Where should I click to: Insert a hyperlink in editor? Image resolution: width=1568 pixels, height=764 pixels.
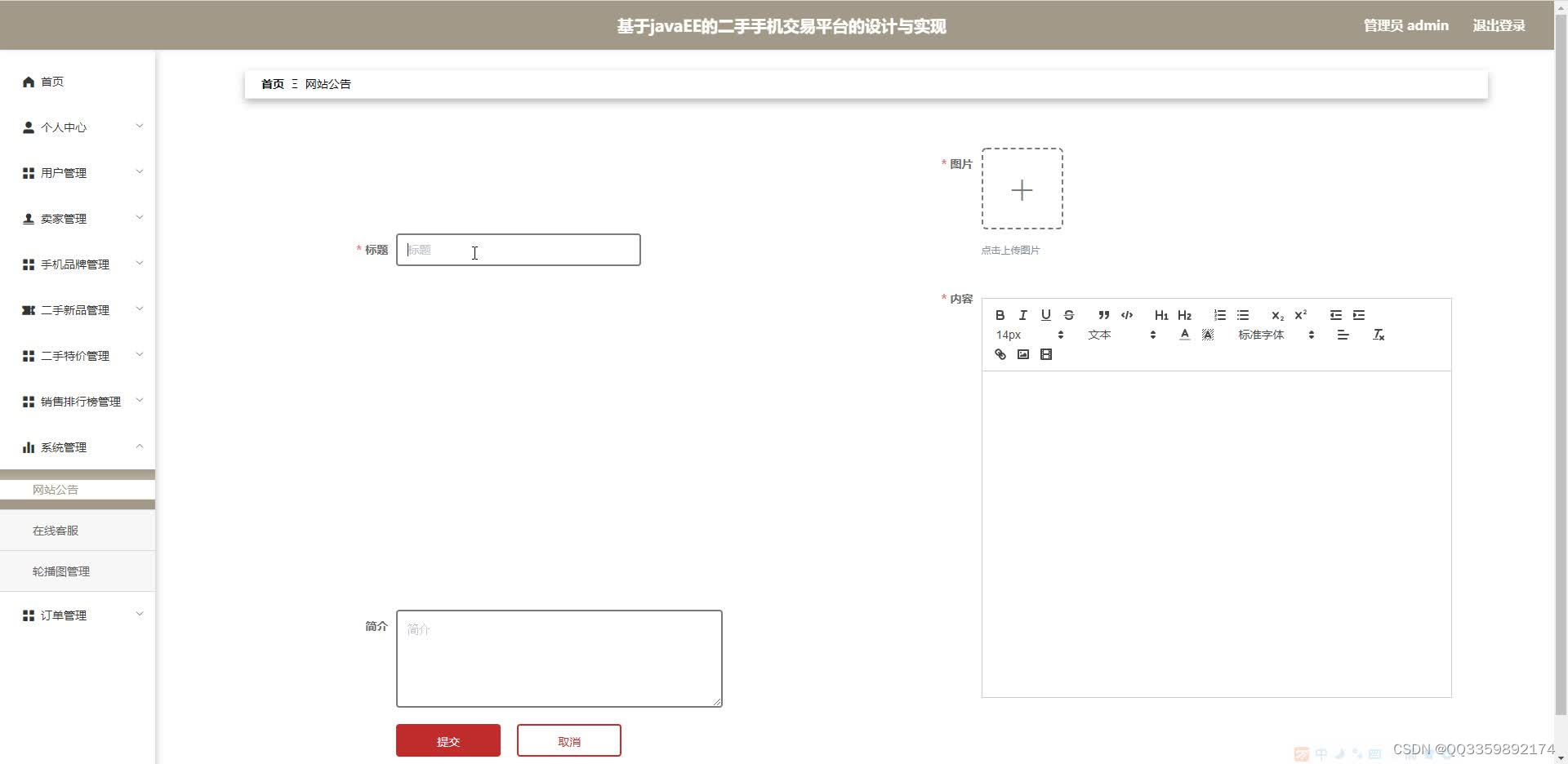click(1000, 354)
